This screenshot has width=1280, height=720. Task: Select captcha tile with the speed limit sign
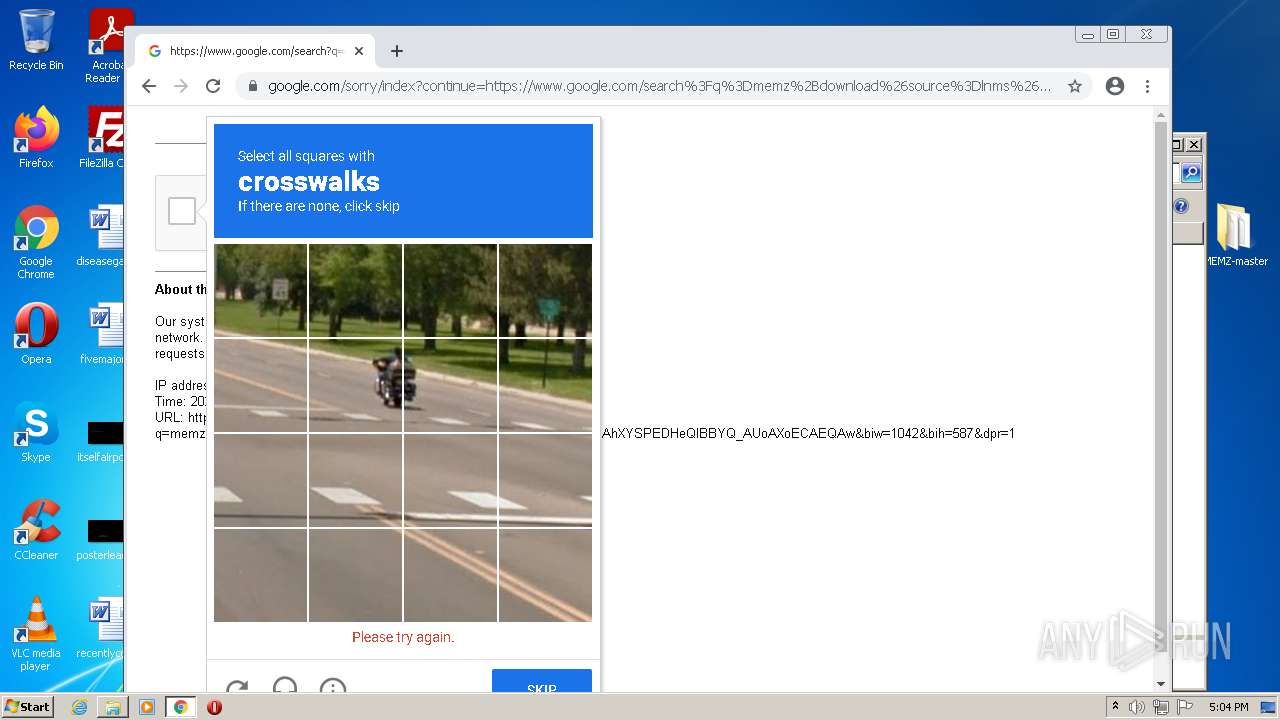coord(260,290)
